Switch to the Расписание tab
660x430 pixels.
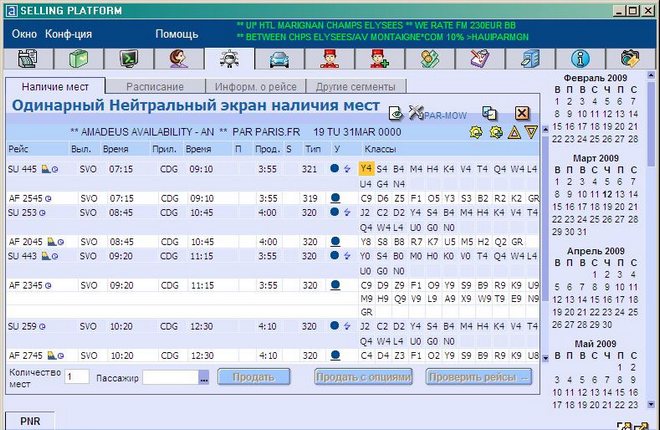(155, 87)
